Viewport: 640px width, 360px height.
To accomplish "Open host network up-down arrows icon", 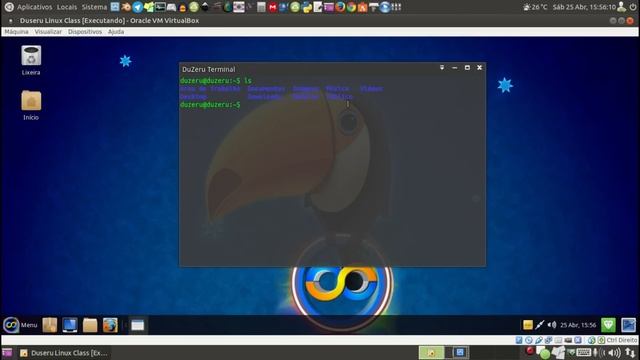I will click(x=630, y=353).
